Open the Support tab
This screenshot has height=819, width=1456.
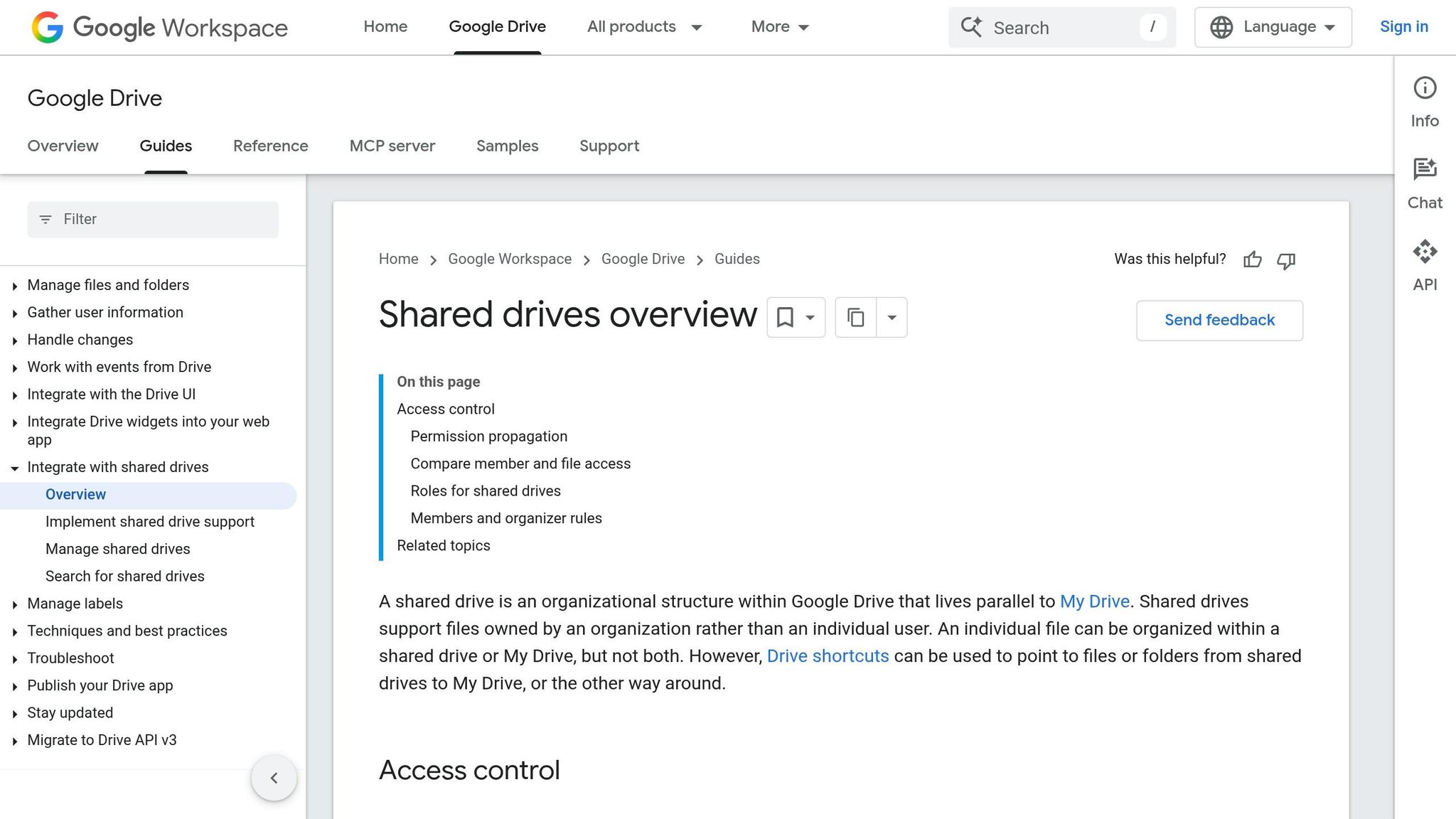pos(609,146)
